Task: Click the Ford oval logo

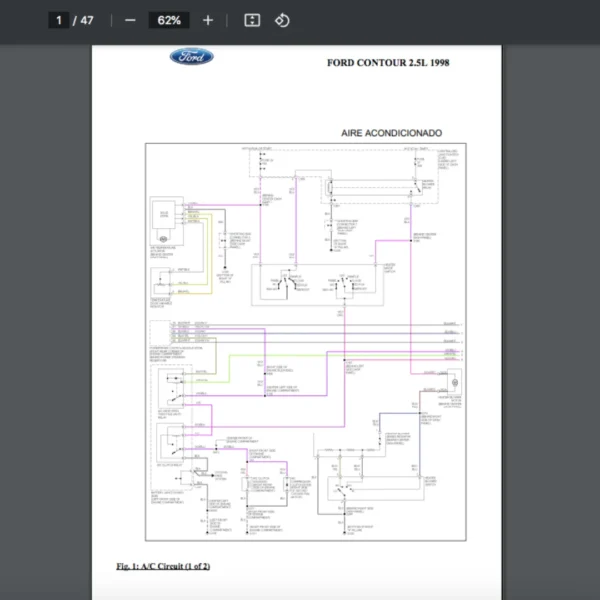Action: pyautogui.click(x=191, y=57)
